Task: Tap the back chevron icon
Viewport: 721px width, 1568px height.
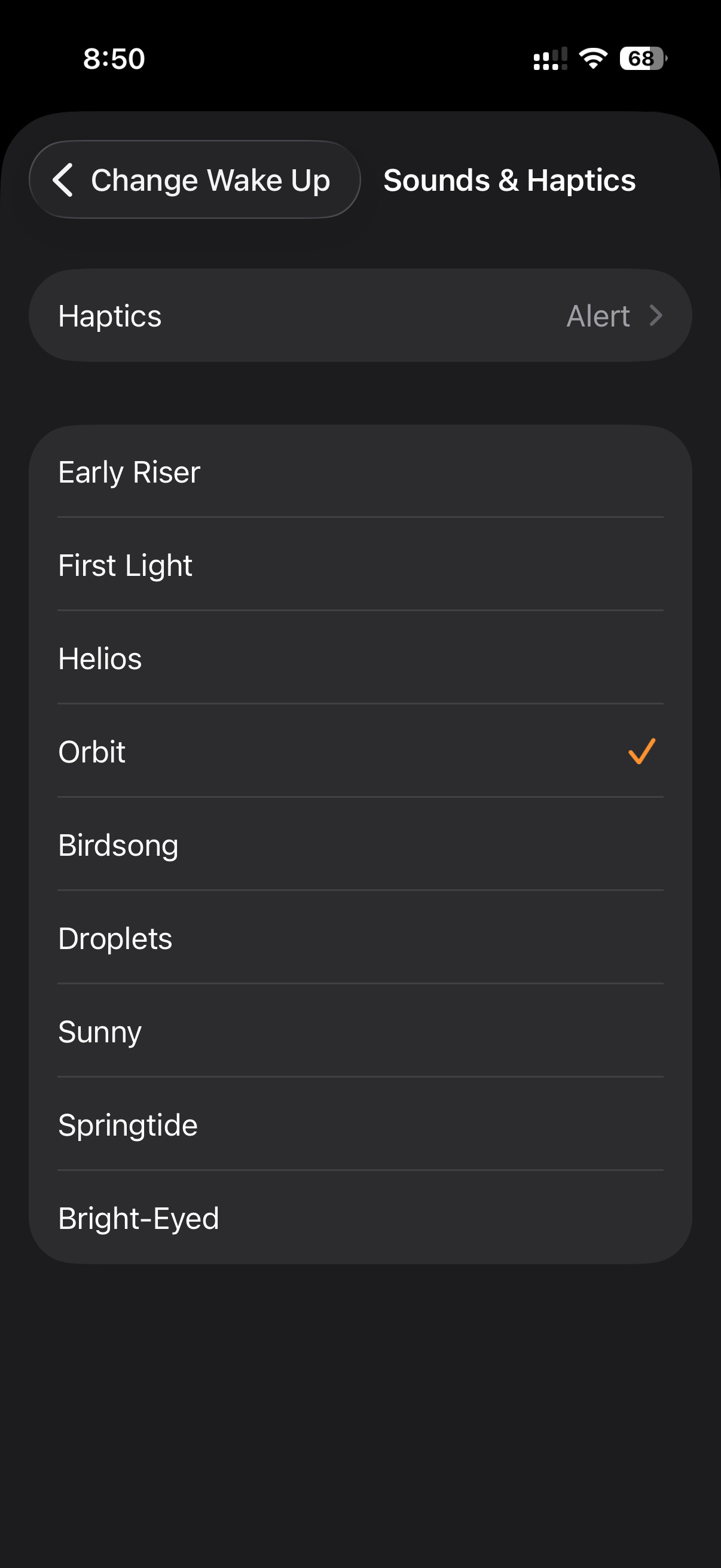Action: click(64, 179)
